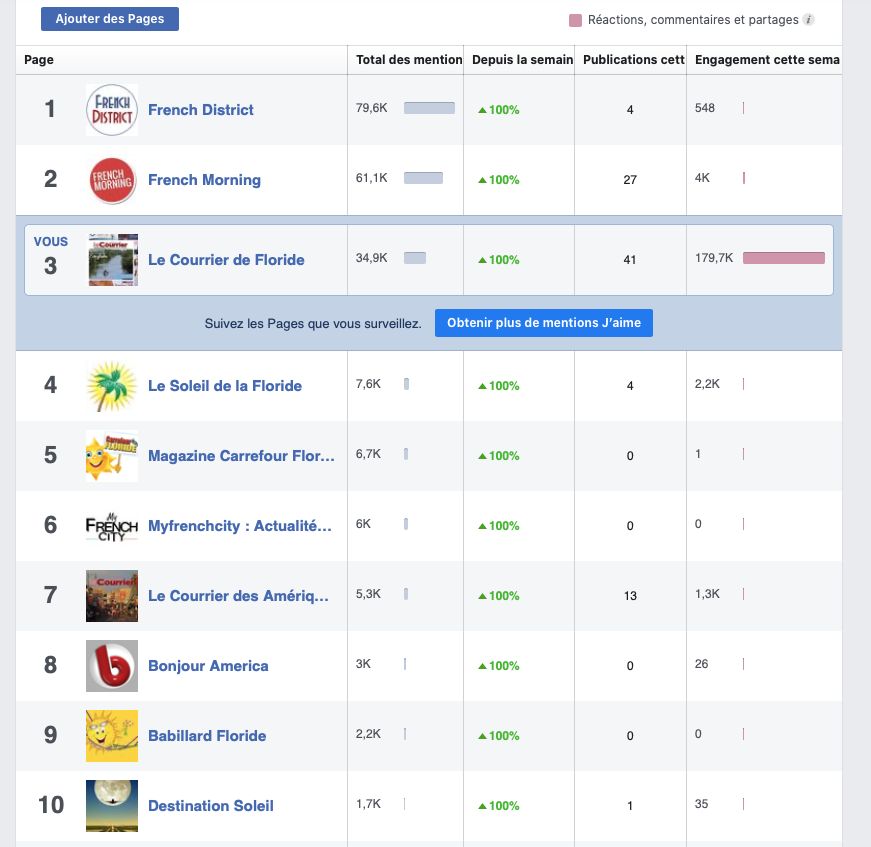This screenshot has width=871, height=847.
Task: Open the French Morning page link
Action: pyautogui.click(x=204, y=180)
